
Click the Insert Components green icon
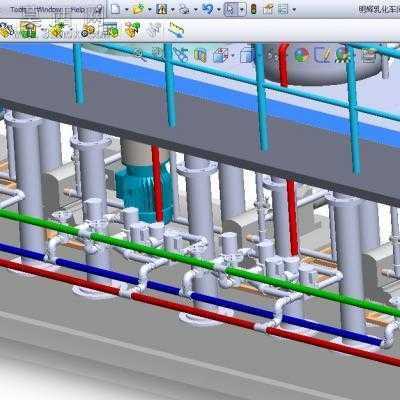pyautogui.click(x=29, y=30)
